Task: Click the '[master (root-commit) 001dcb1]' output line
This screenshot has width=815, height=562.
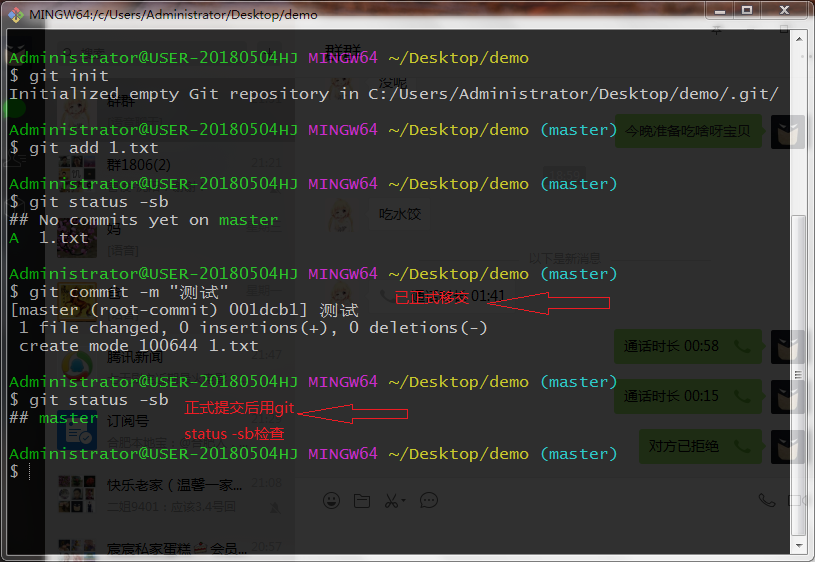Action: pos(185,310)
